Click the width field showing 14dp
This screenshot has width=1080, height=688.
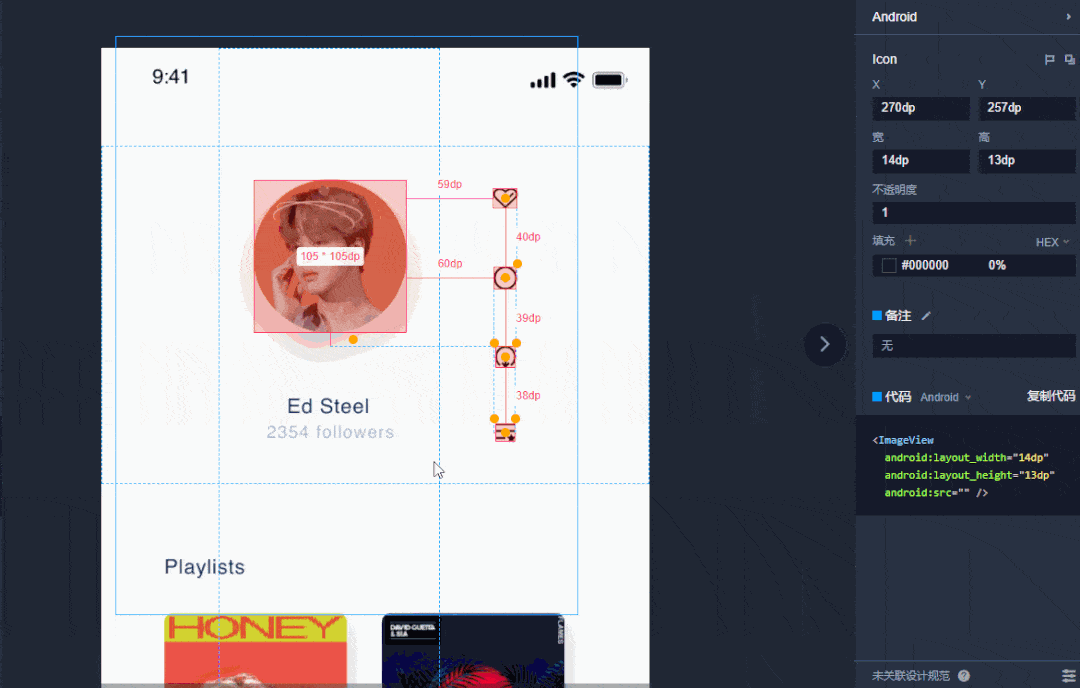(921, 160)
